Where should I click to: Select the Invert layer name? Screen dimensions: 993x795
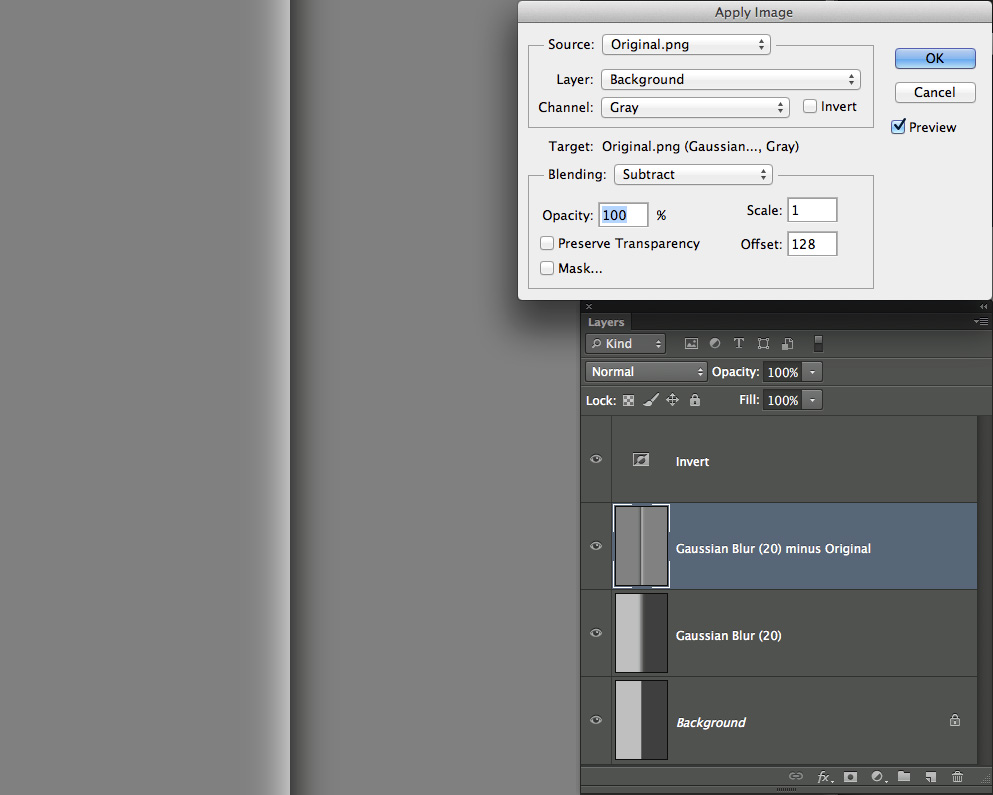(x=692, y=462)
